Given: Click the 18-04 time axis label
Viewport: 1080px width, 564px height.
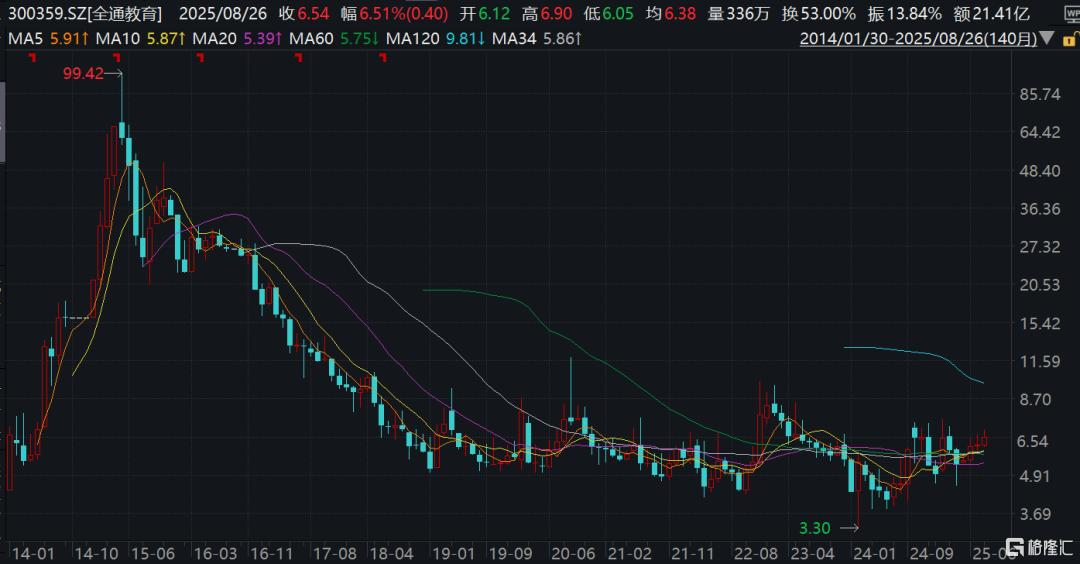Looking at the screenshot, I should (391, 554).
